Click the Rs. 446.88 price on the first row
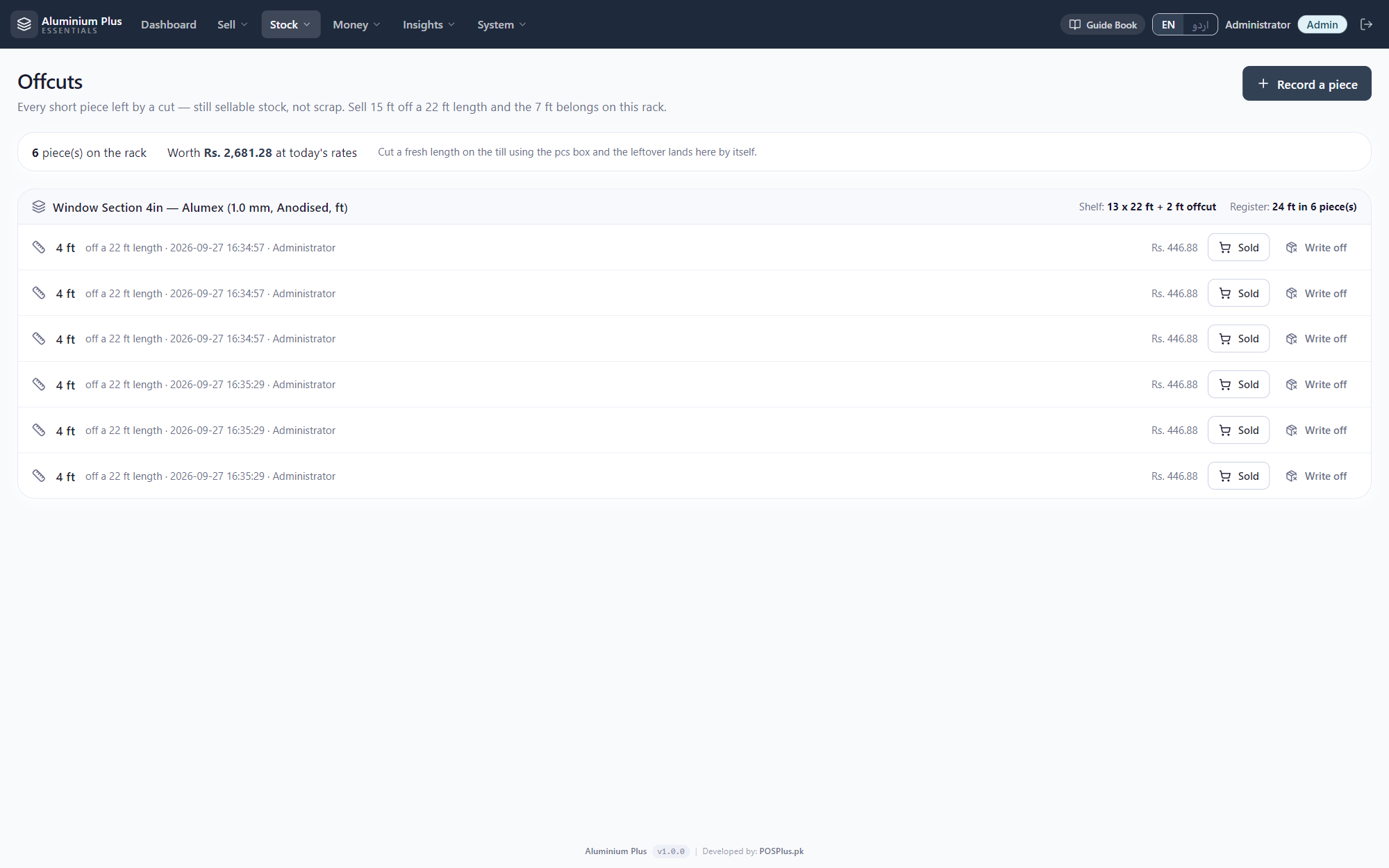The width and height of the screenshot is (1389, 868). pyautogui.click(x=1174, y=248)
